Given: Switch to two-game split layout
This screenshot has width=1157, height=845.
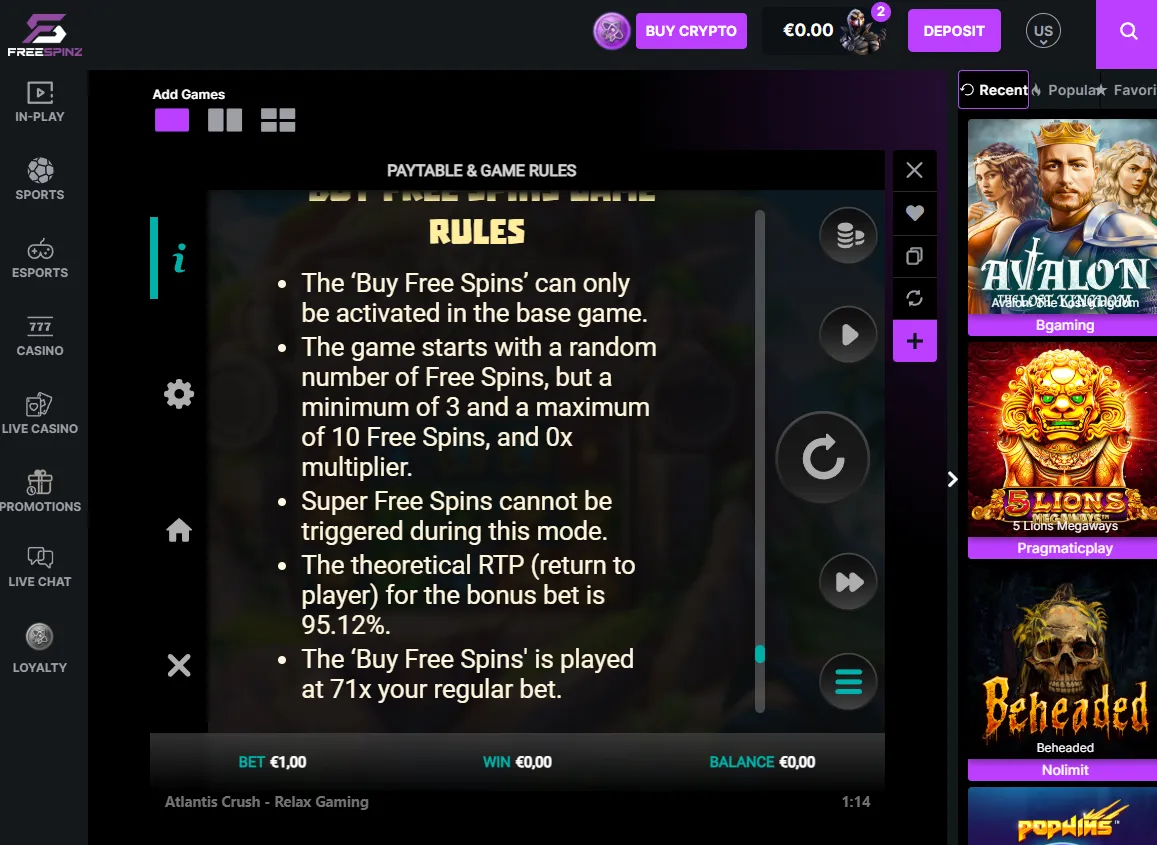Looking at the screenshot, I should pyautogui.click(x=225, y=120).
